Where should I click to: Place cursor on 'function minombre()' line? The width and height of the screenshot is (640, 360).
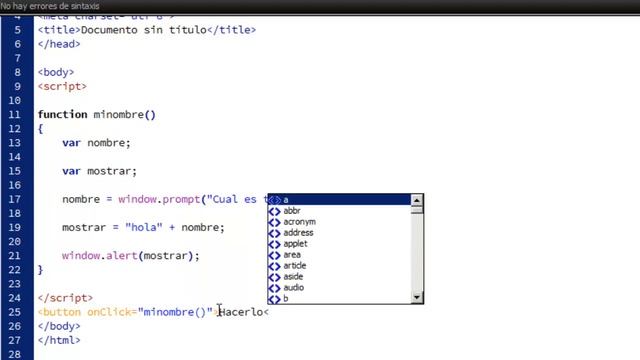pos(97,115)
